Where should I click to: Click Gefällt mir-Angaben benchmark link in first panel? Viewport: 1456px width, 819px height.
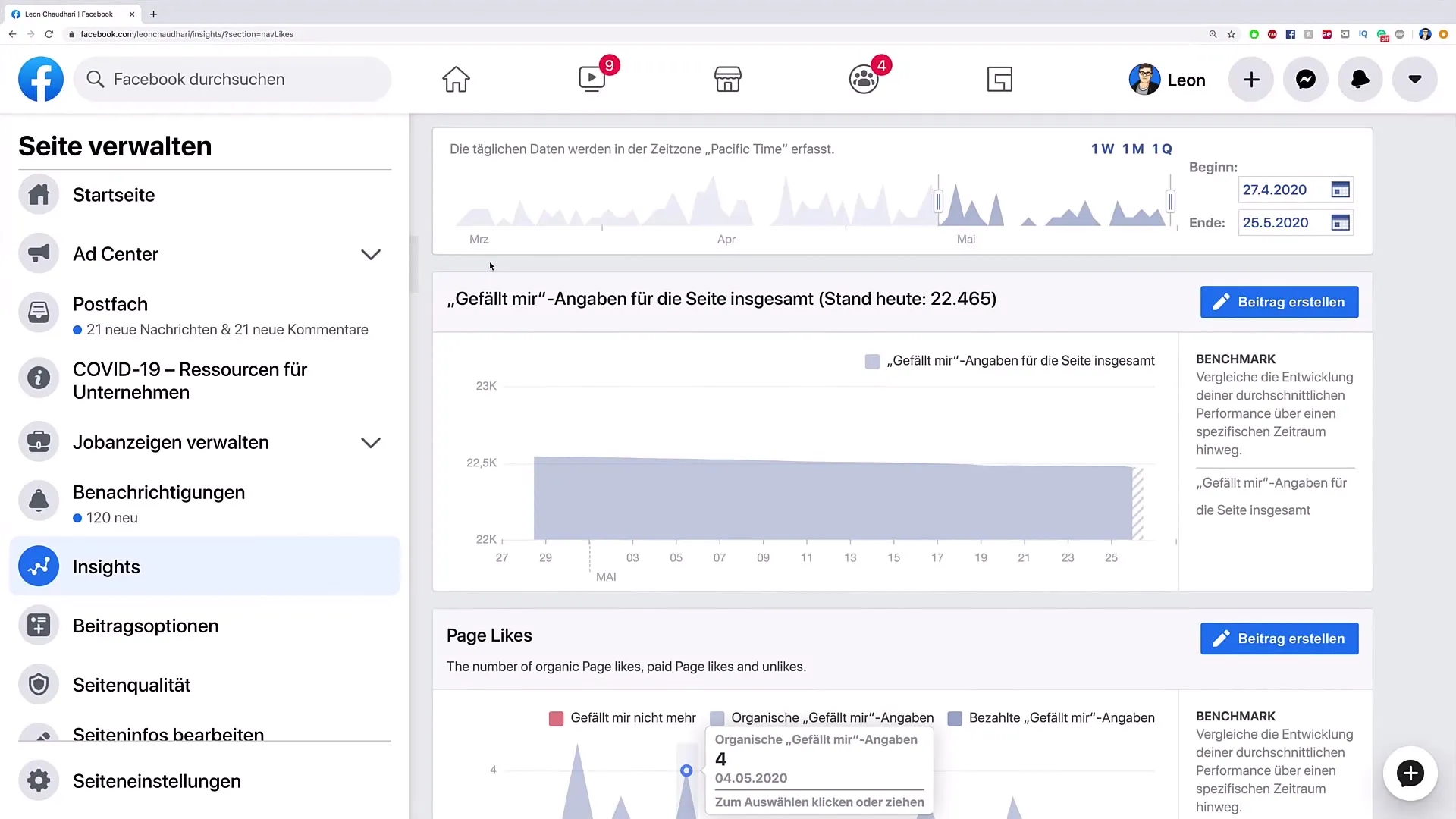coord(1272,497)
